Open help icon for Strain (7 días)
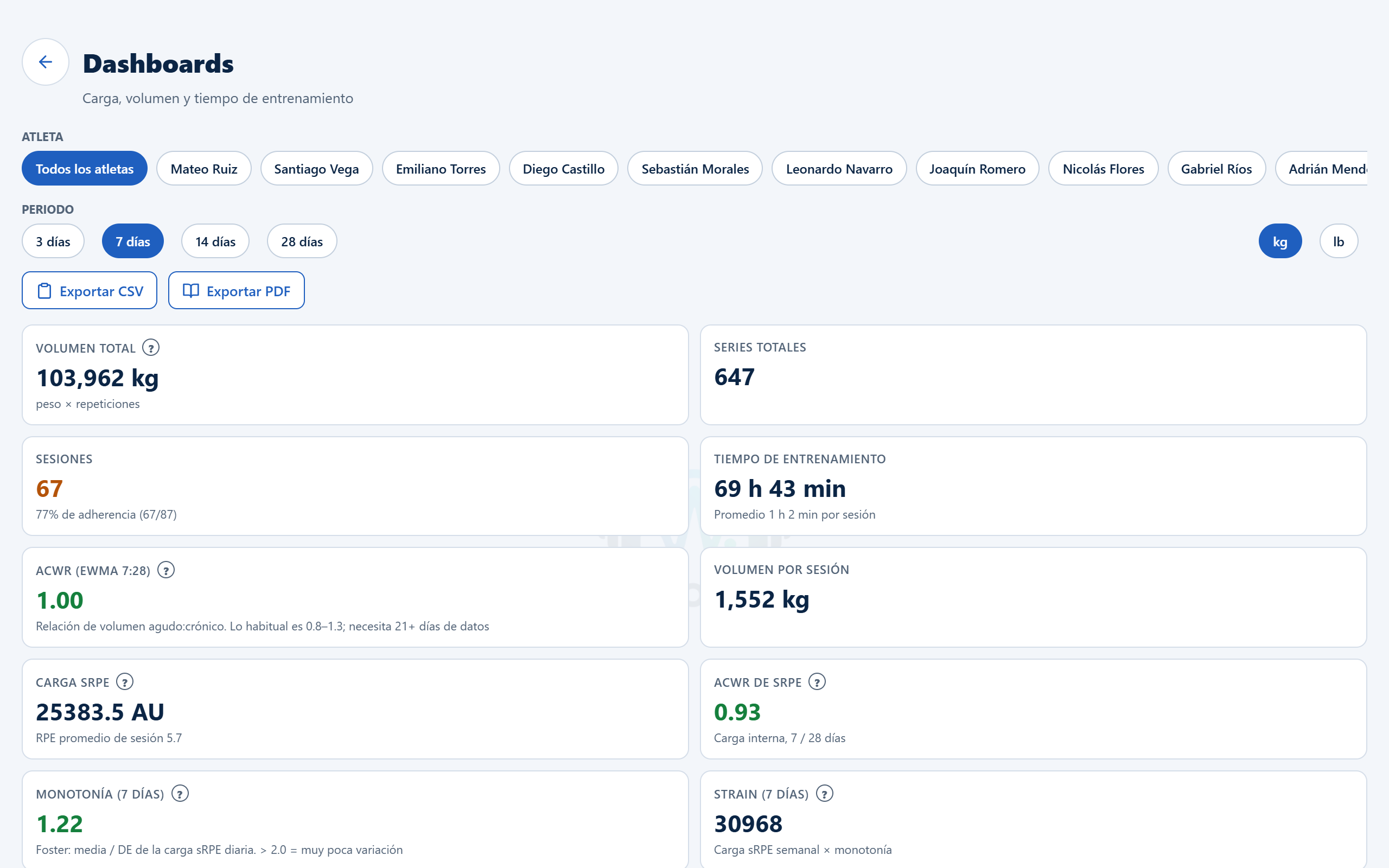 click(824, 794)
